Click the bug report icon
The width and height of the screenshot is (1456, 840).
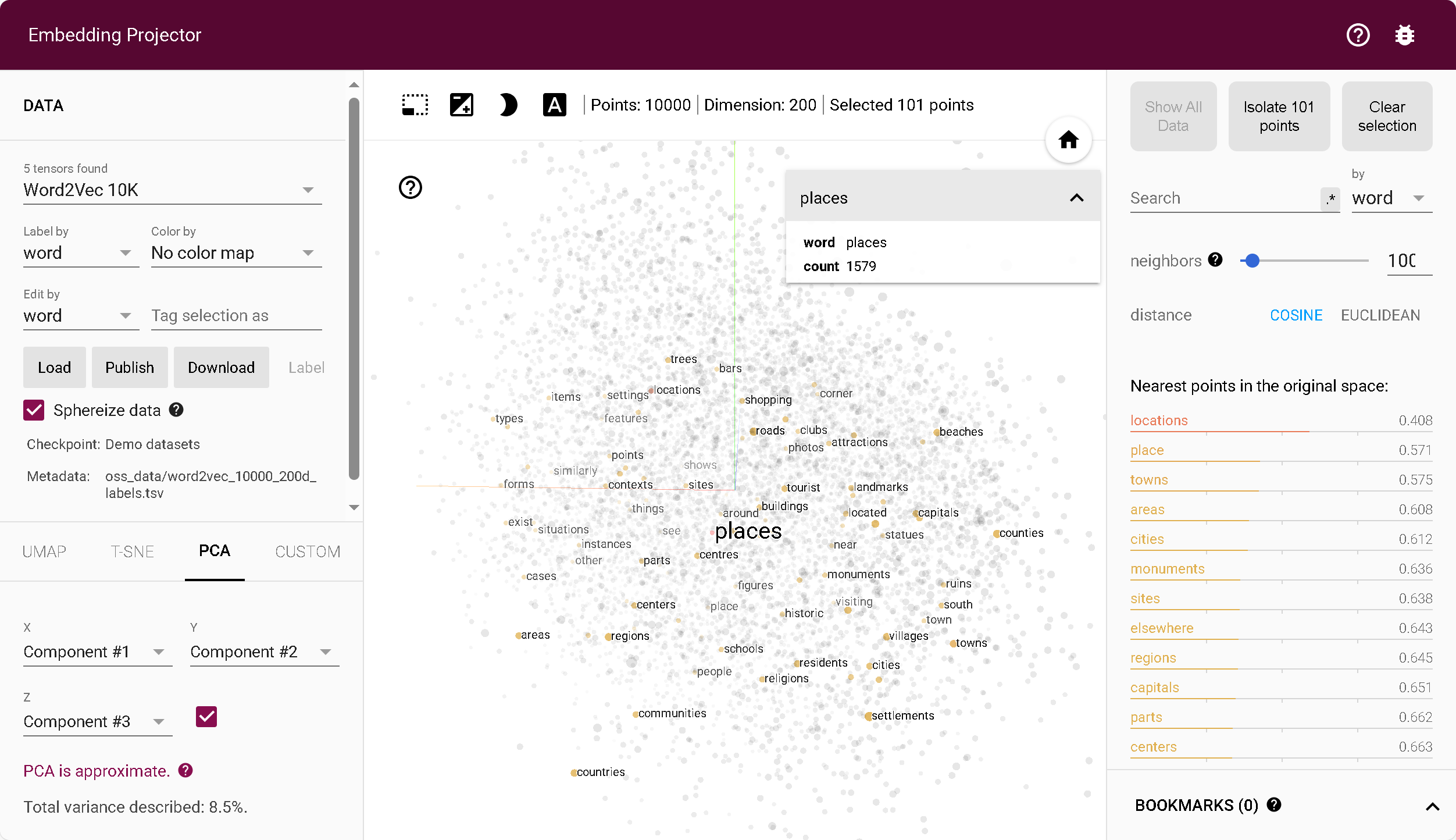click(x=1404, y=35)
